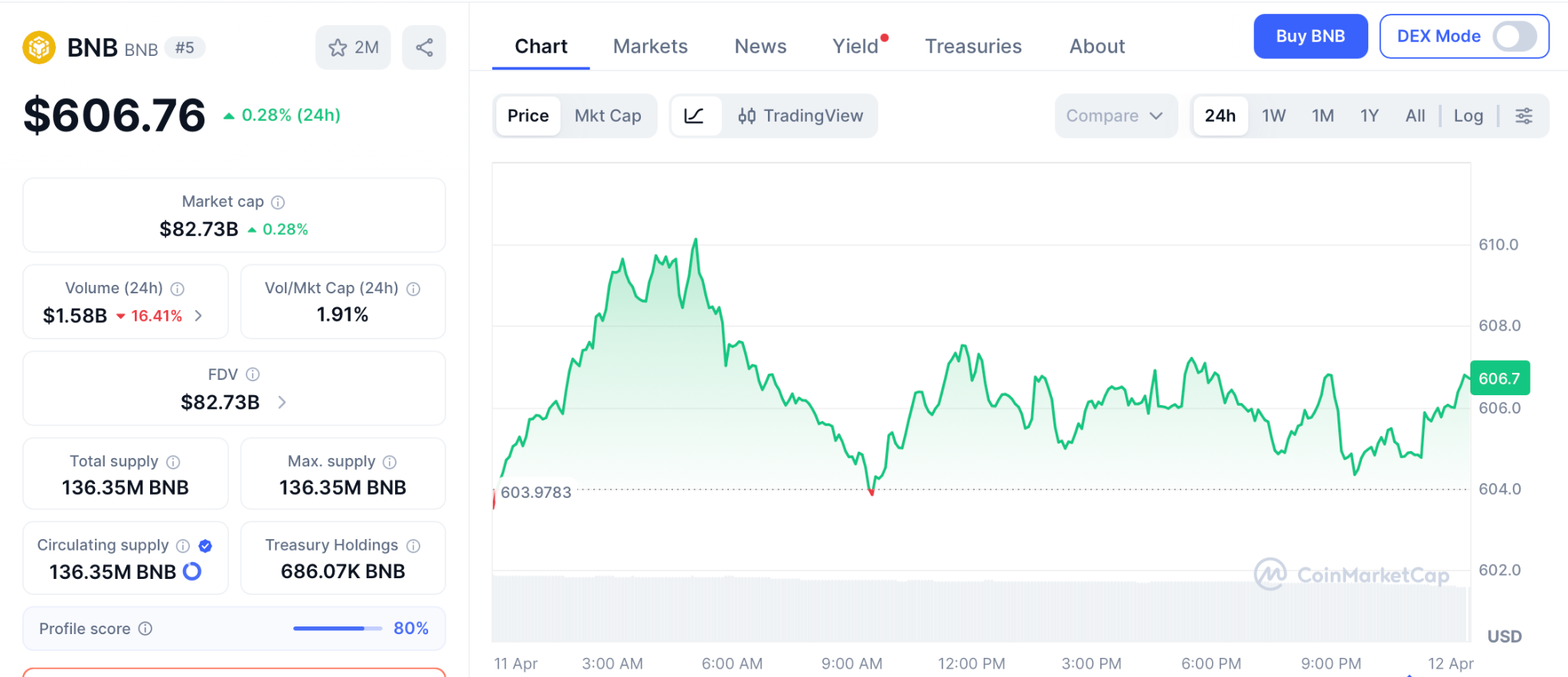Click the Market cap info icon
Screen dimensions: 1568x677
click(279, 202)
